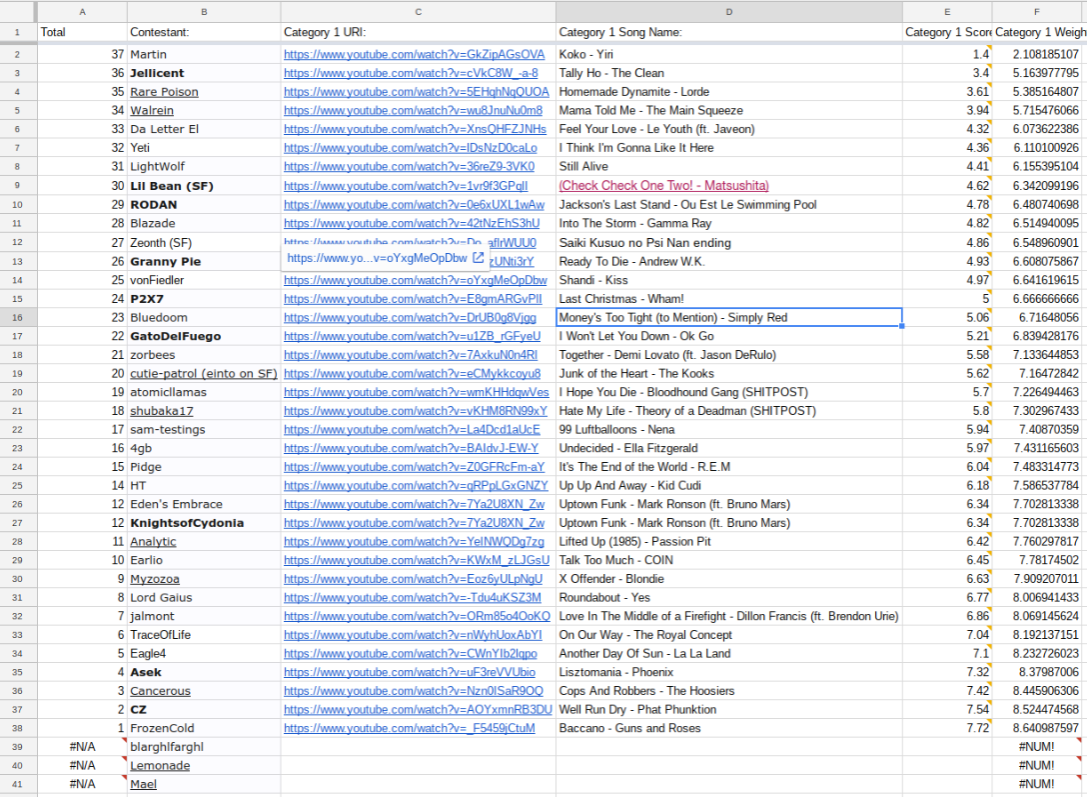Select total cell '37' in Martin row
Image resolution: width=1087 pixels, height=797 pixels.
click(x=82, y=54)
